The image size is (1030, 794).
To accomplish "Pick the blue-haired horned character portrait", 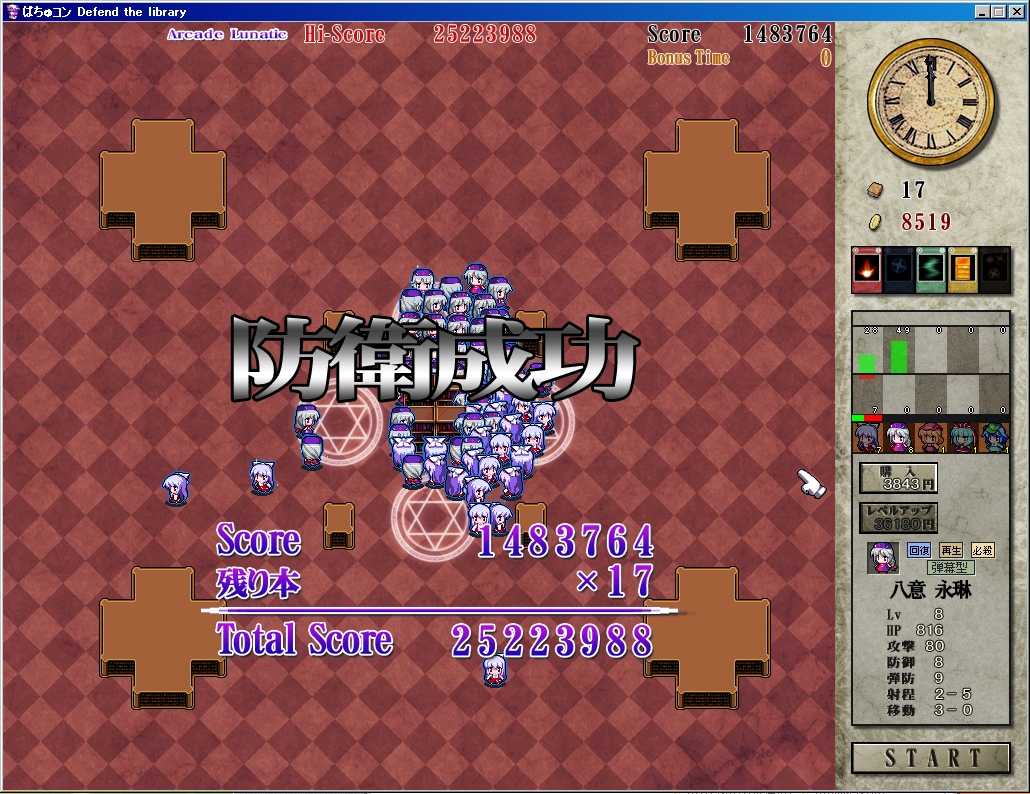I will click(866, 438).
